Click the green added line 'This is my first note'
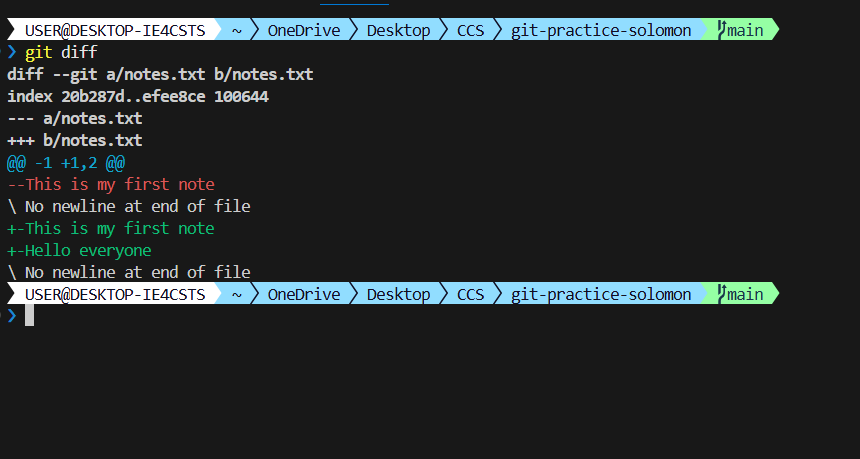 [112, 228]
